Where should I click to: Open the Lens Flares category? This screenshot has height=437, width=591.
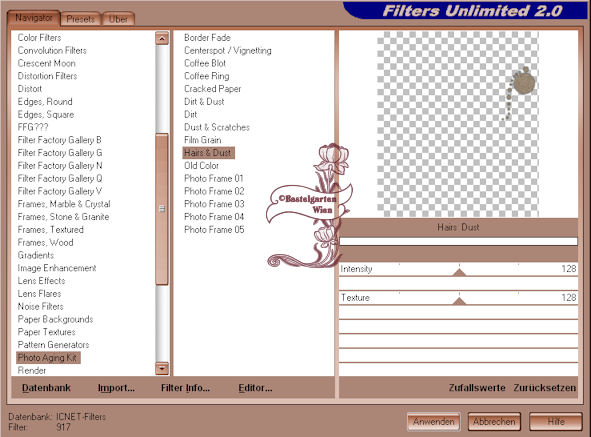point(39,294)
